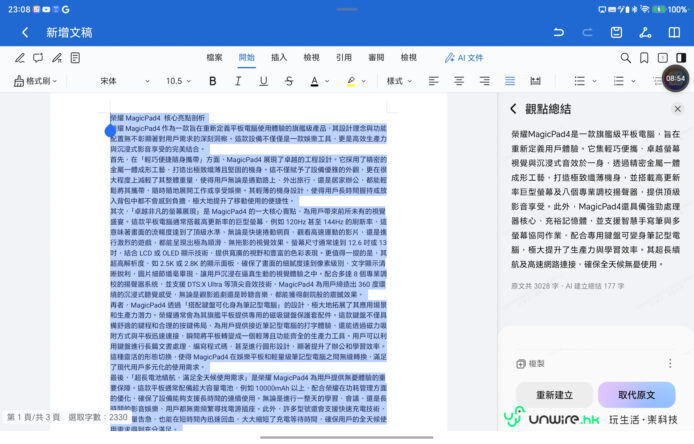Toggle italic formatting
694x444 pixels.
coord(238,81)
